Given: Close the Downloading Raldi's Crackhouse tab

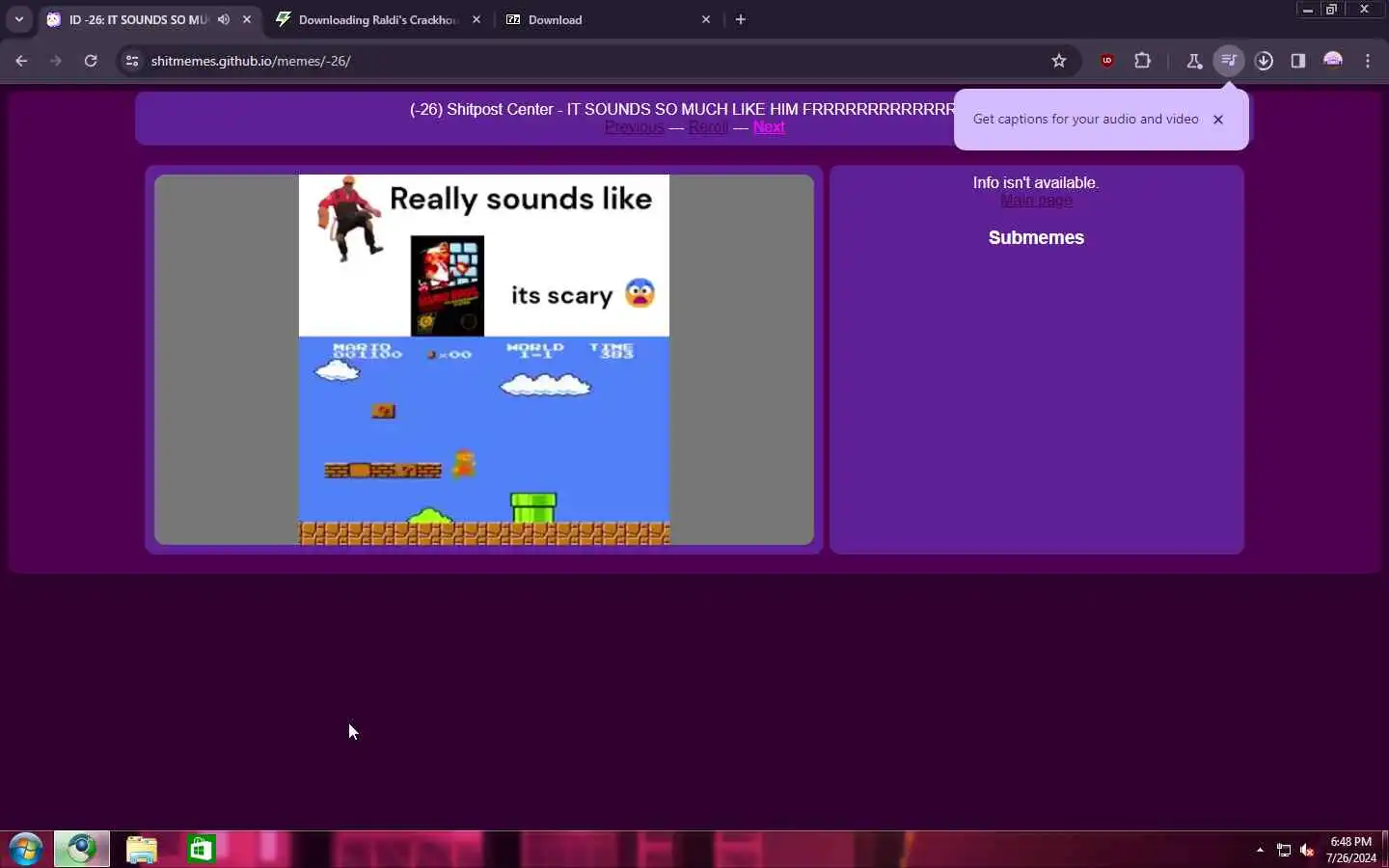Looking at the screenshot, I should pos(477,19).
